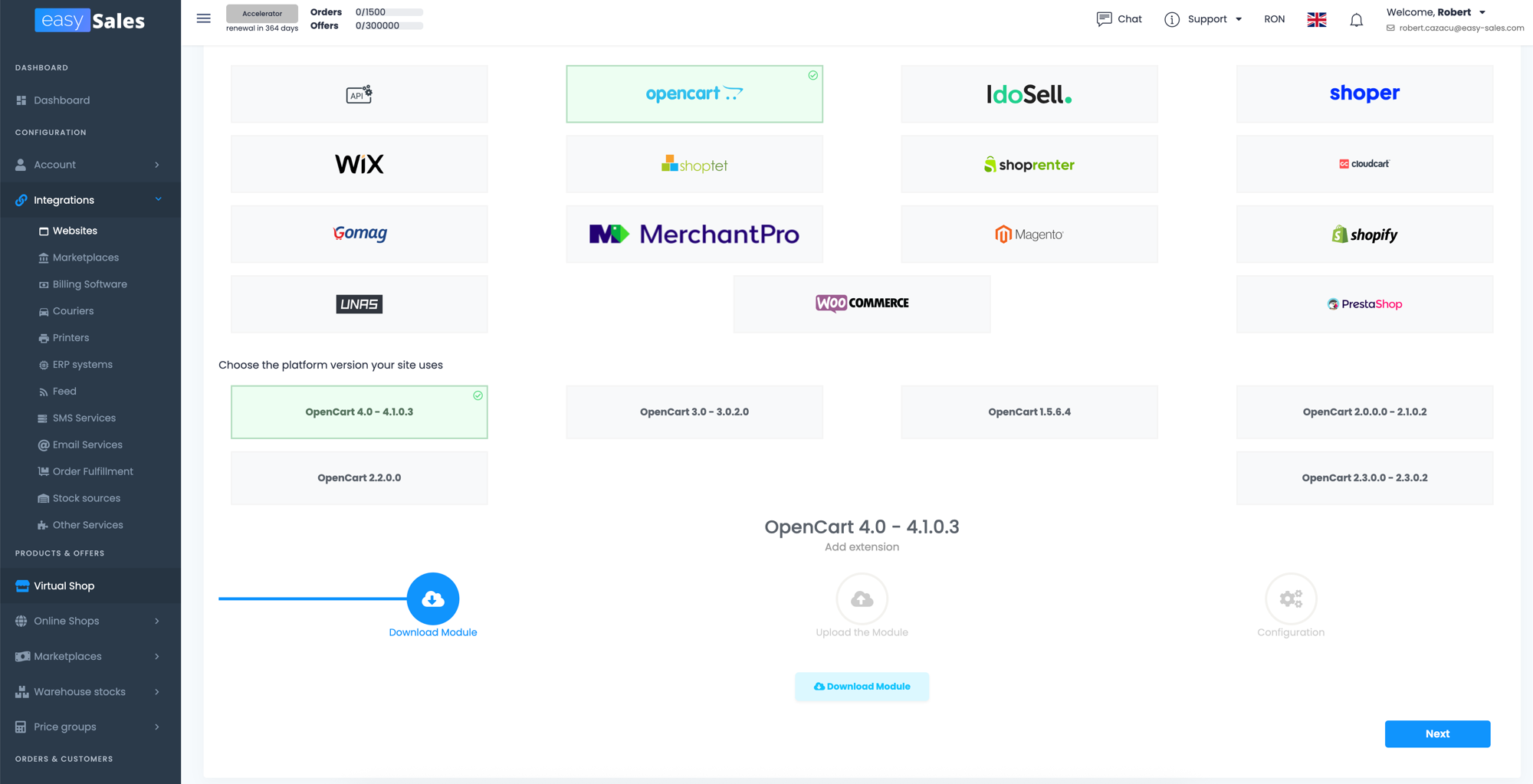Click the Configuration gears step icon

pos(1291,599)
